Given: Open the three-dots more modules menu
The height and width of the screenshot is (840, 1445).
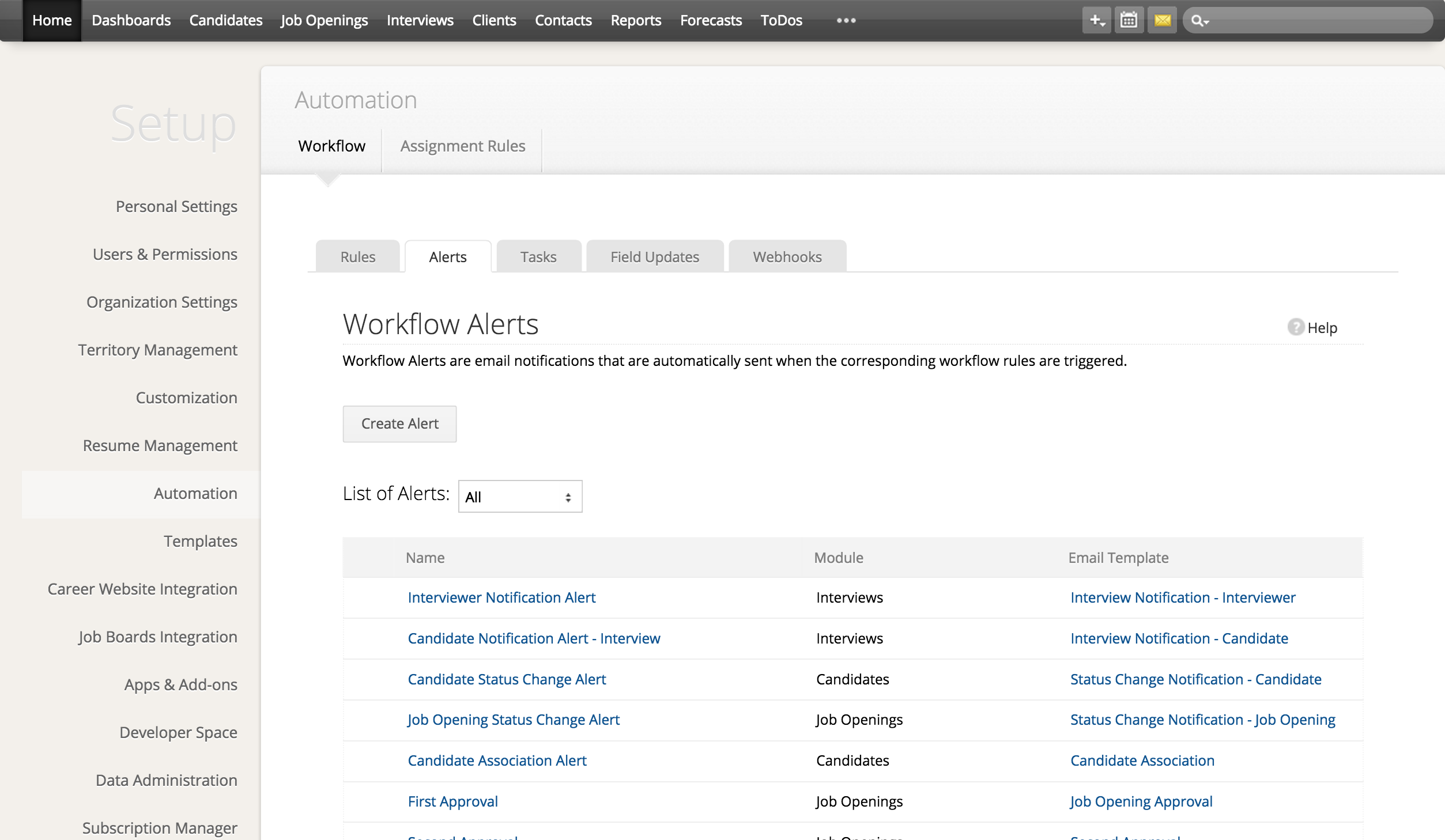Looking at the screenshot, I should pyautogui.click(x=846, y=21).
